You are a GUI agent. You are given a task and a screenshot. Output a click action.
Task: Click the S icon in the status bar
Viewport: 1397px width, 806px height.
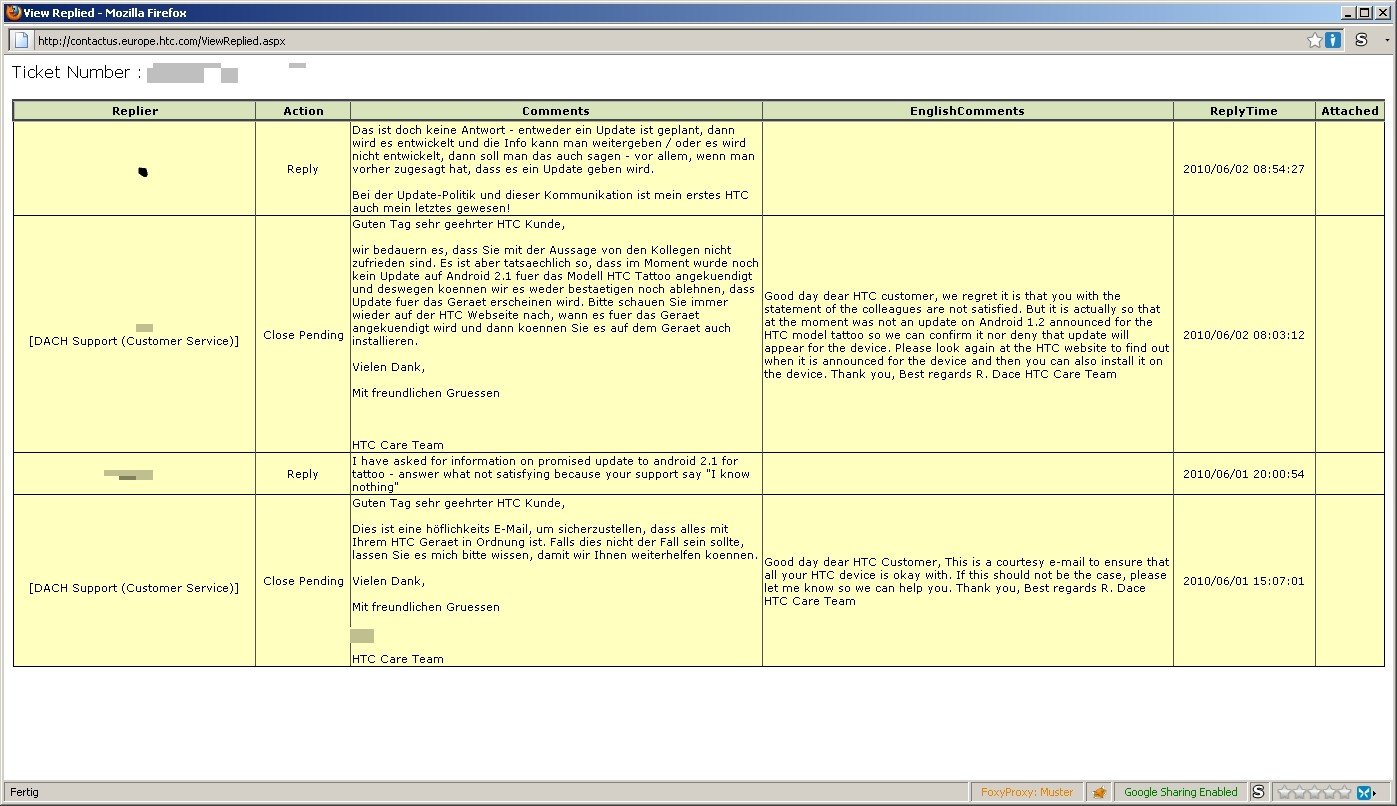point(1258,792)
